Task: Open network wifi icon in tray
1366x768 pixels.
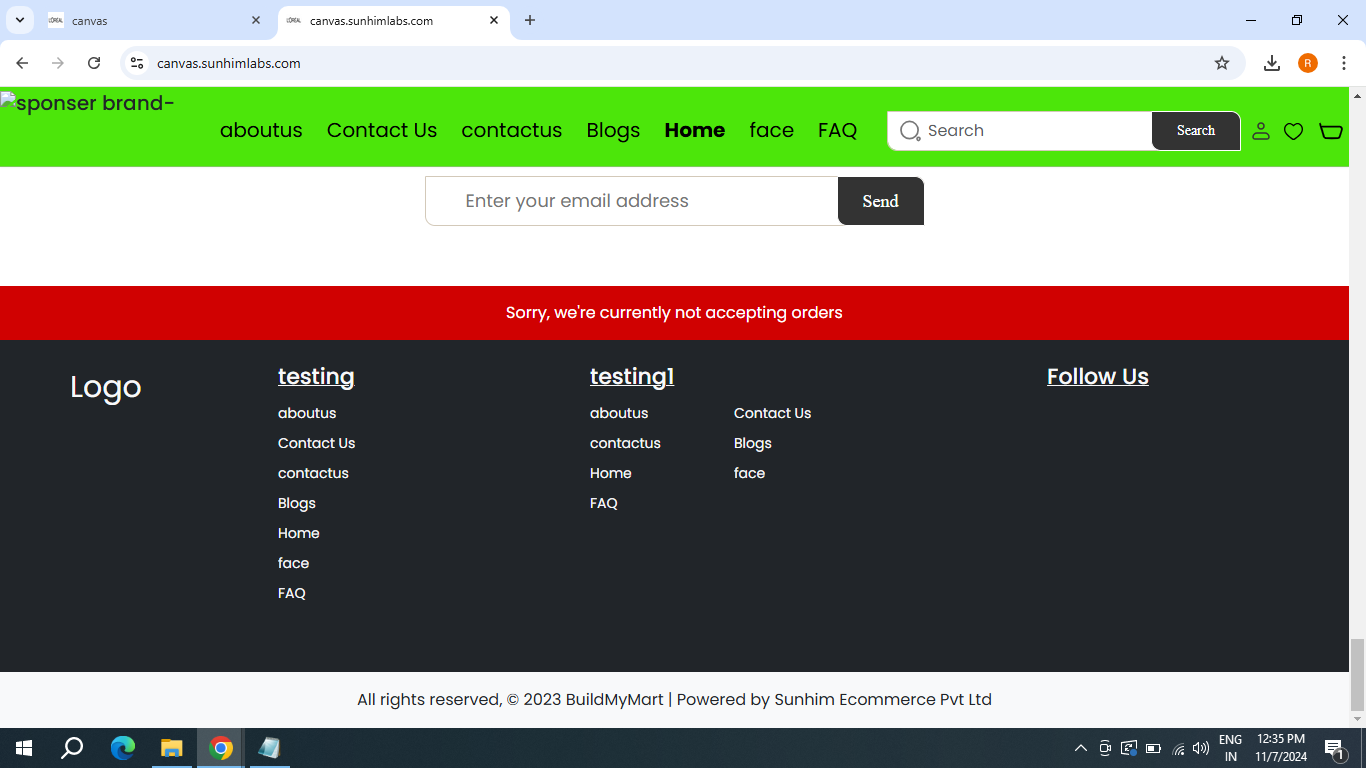Action: (1178, 748)
